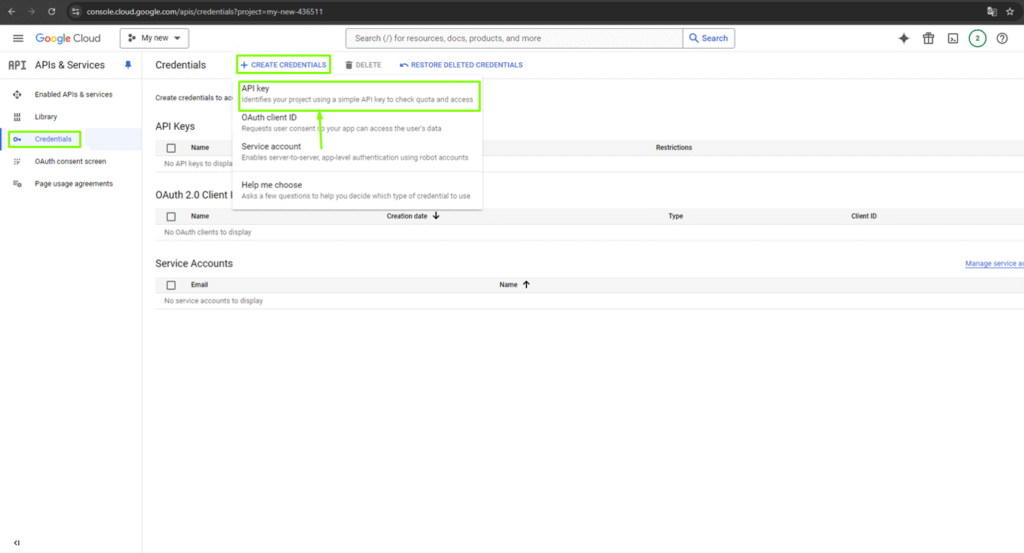The height and width of the screenshot is (553, 1024).
Task: Click the browser address bar URL
Action: (204, 12)
